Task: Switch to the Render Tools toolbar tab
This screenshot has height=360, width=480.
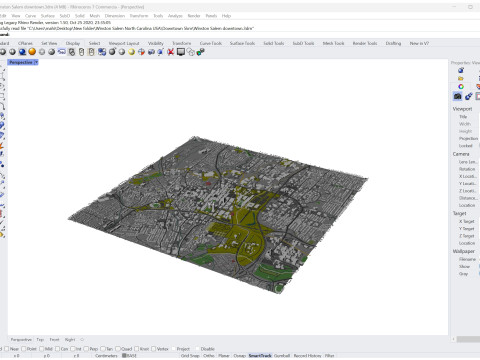Action: tap(365, 43)
